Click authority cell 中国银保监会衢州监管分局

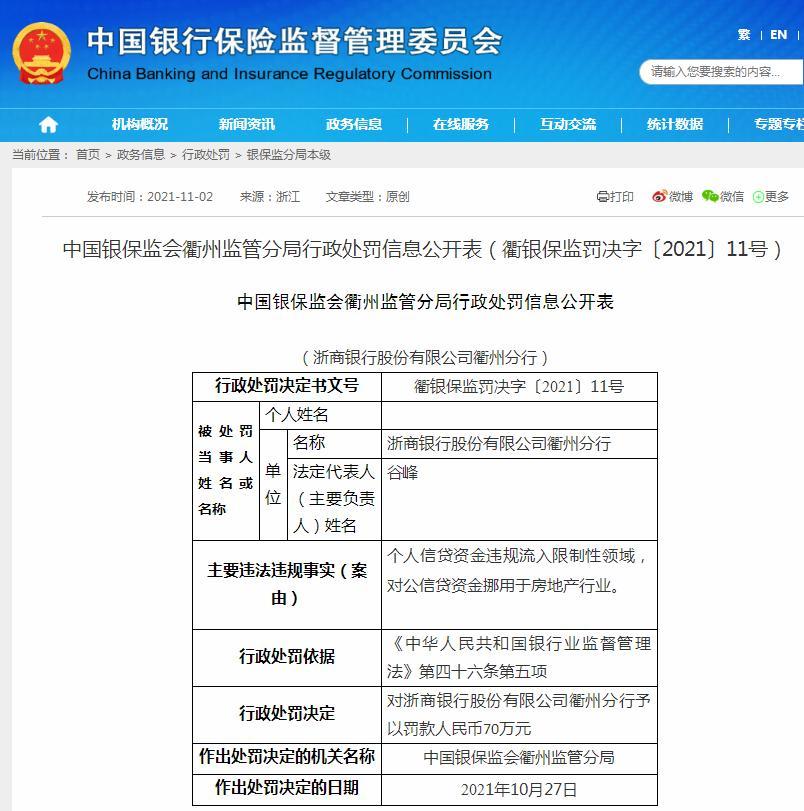click(x=519, y=758)
